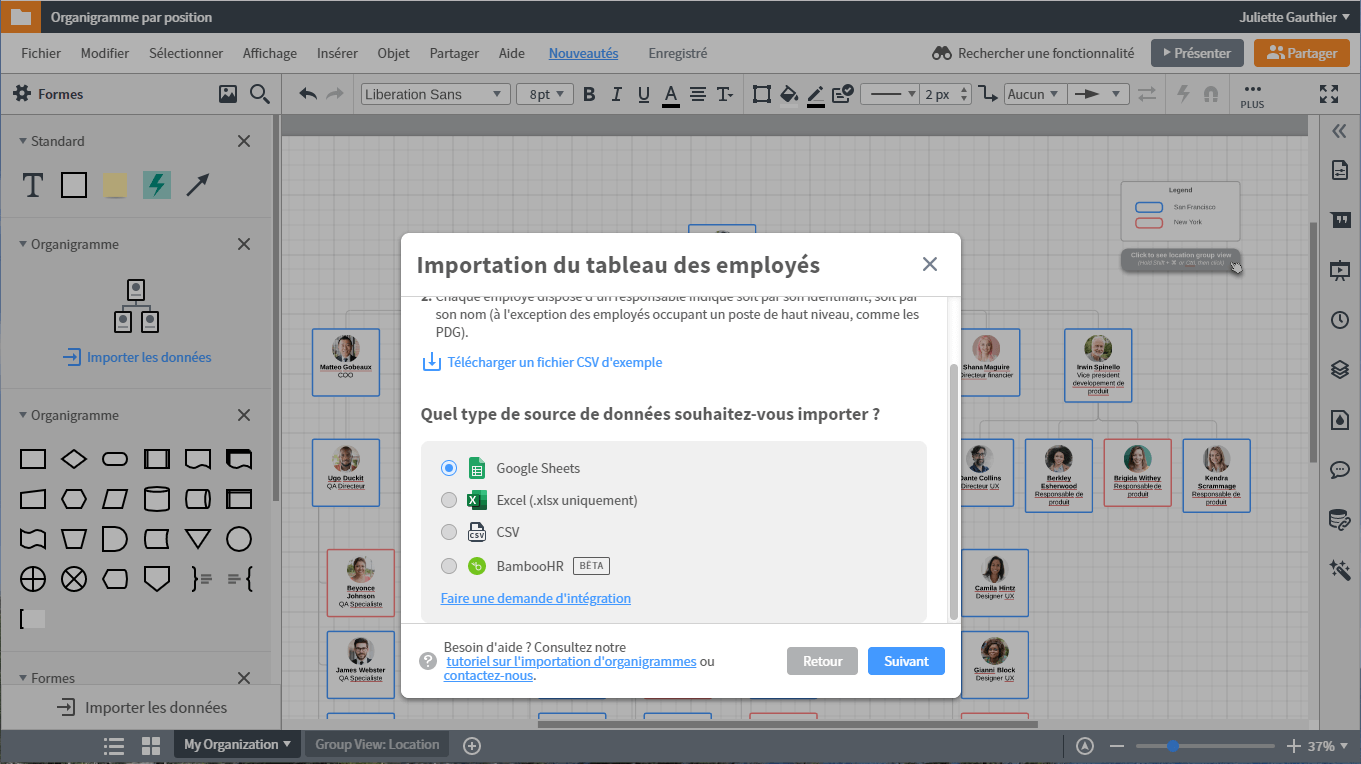1361x764 pixels.
Task: Open the My Organization dropdown
Action: (236, 744)
